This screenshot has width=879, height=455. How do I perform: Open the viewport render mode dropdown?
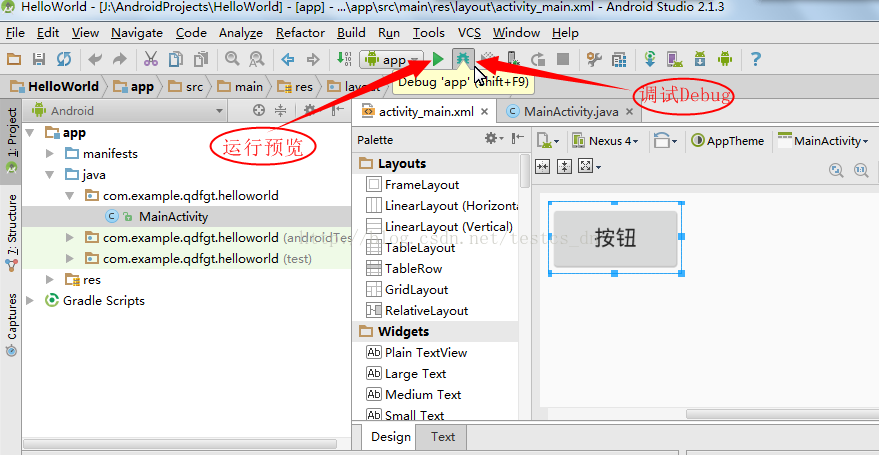[x=590, y=166]
